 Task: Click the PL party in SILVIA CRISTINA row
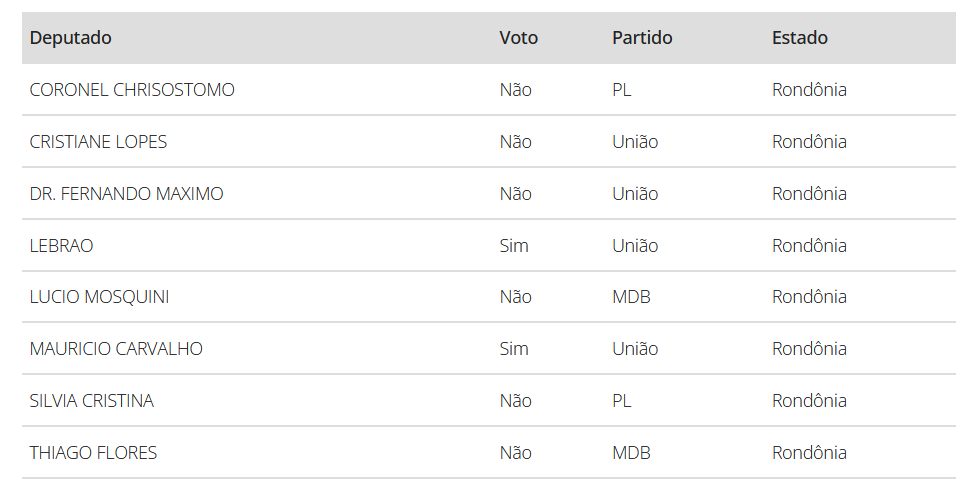[622, 401]
